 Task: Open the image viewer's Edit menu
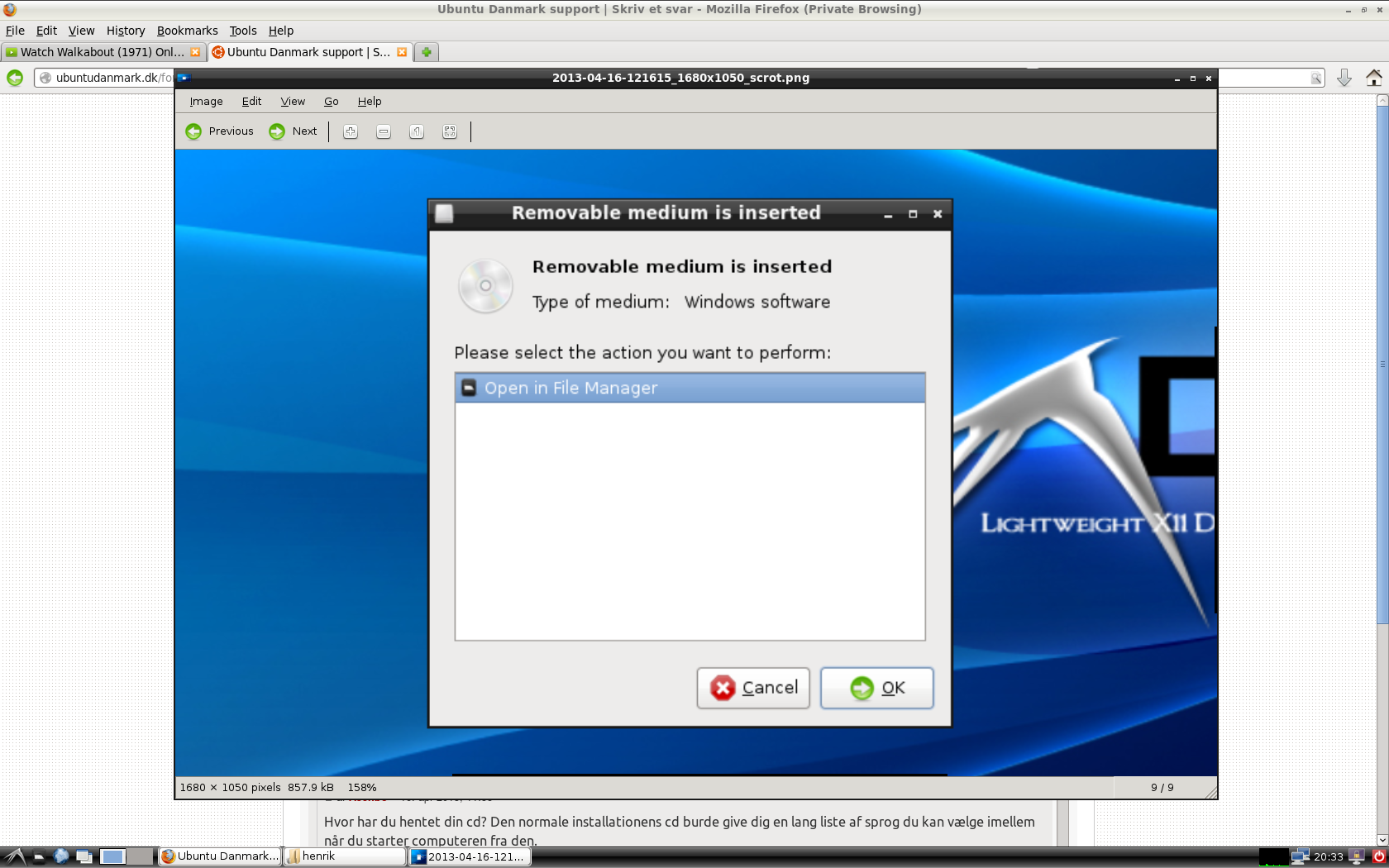click(251, 102)
